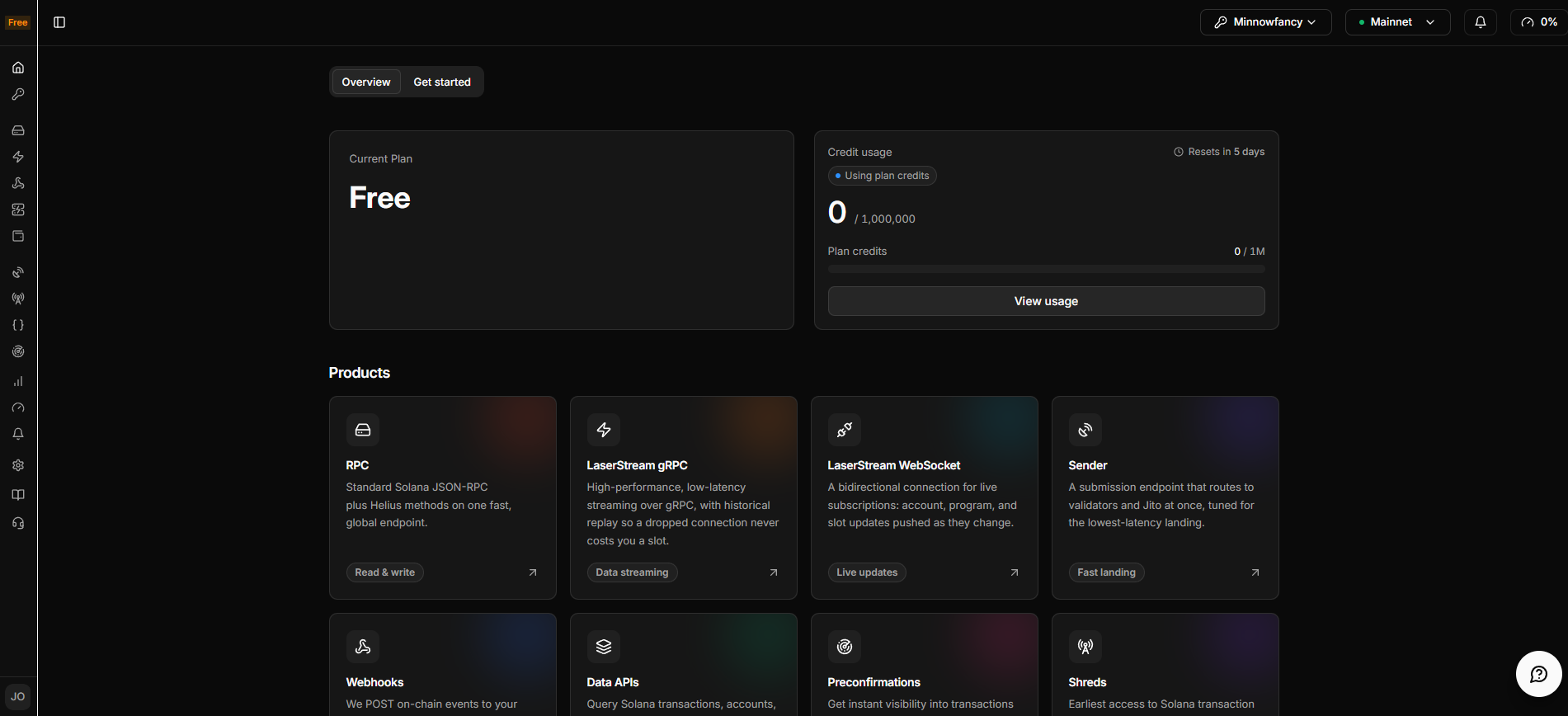Switch to the Overview tab

click(x=366, y=82)
